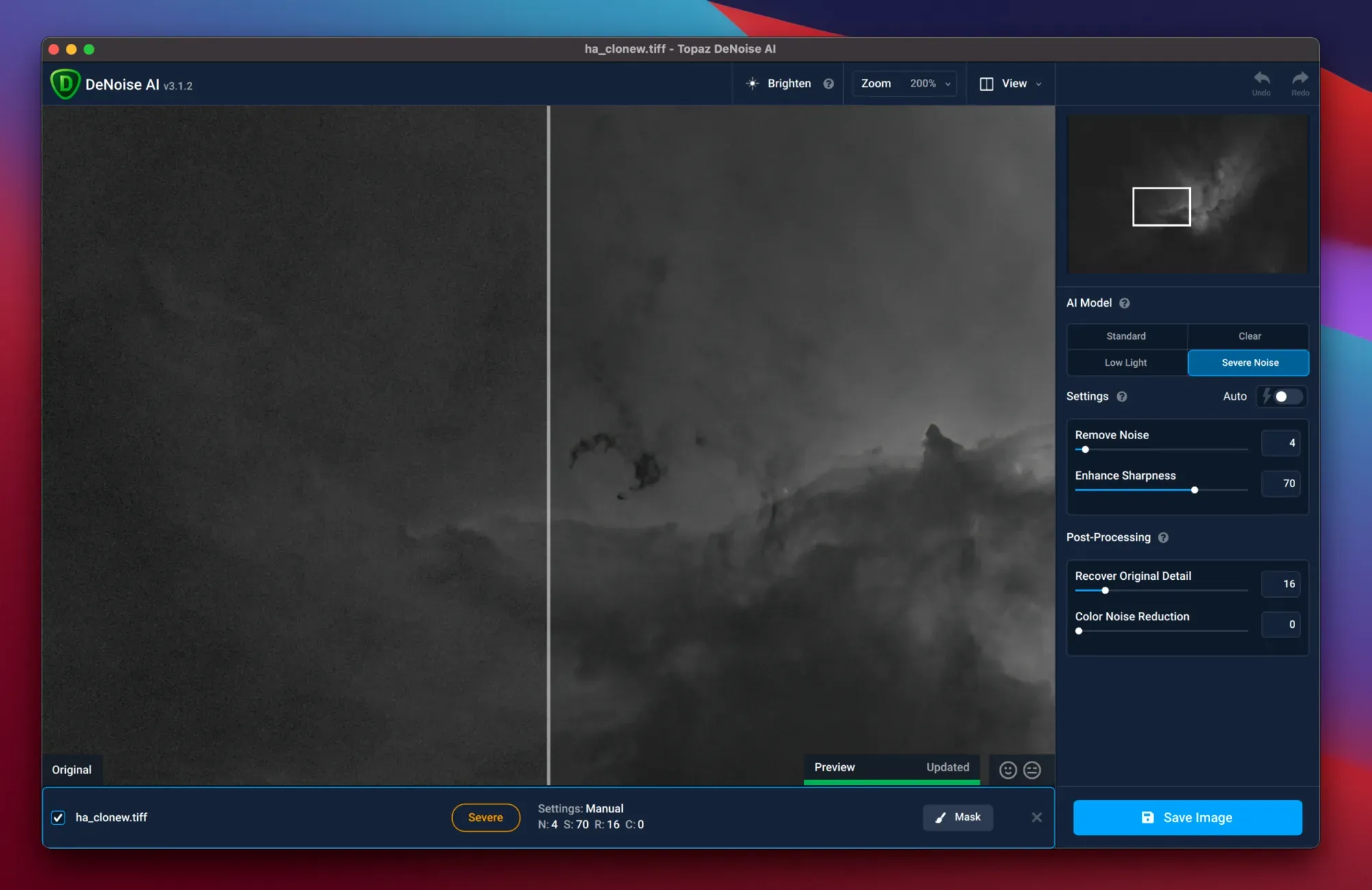
Task: Click the neutral face feedback icon
Action: pyautogui.click(x=1032, y=770)
